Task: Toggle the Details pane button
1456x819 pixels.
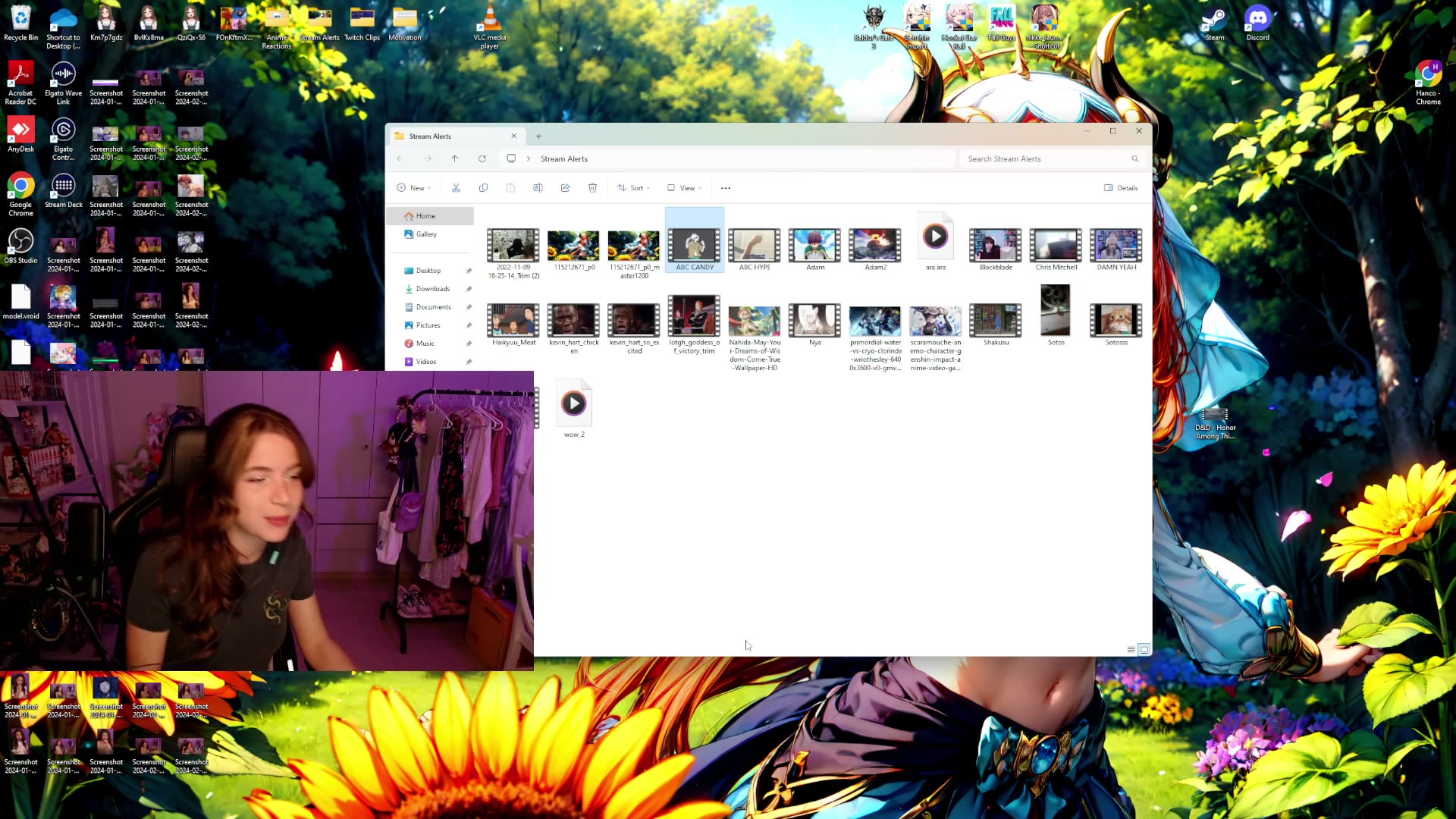Action: [x=1121, y=188]
